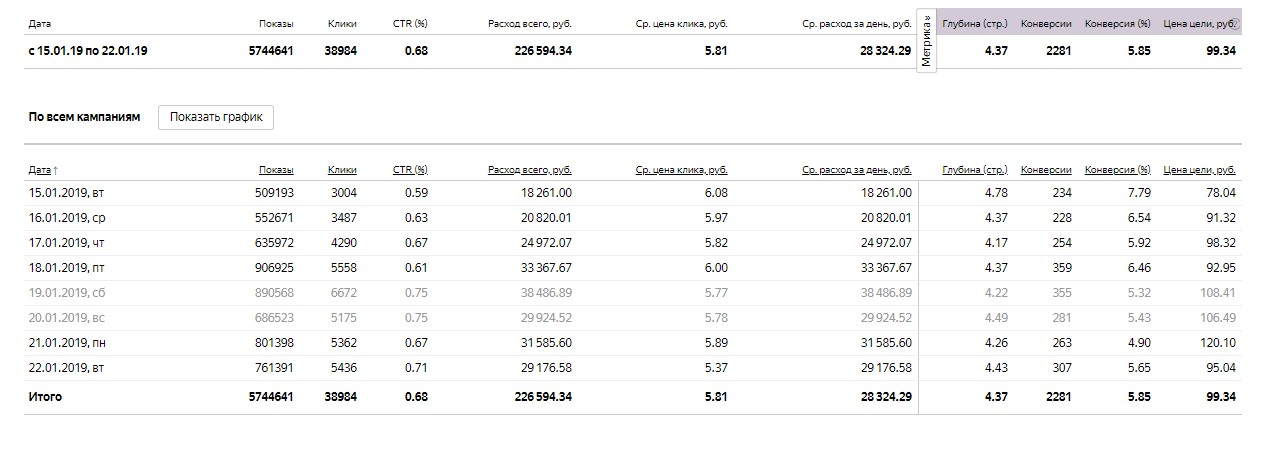The image size is (1261, 451).
Task: Sort by Ср. расход за день header
Action: click(x=856, y=170)
